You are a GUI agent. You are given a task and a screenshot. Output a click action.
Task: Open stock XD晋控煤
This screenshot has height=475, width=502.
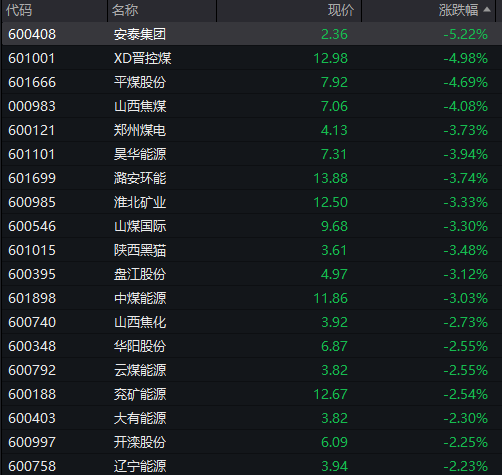pos(142,58)
